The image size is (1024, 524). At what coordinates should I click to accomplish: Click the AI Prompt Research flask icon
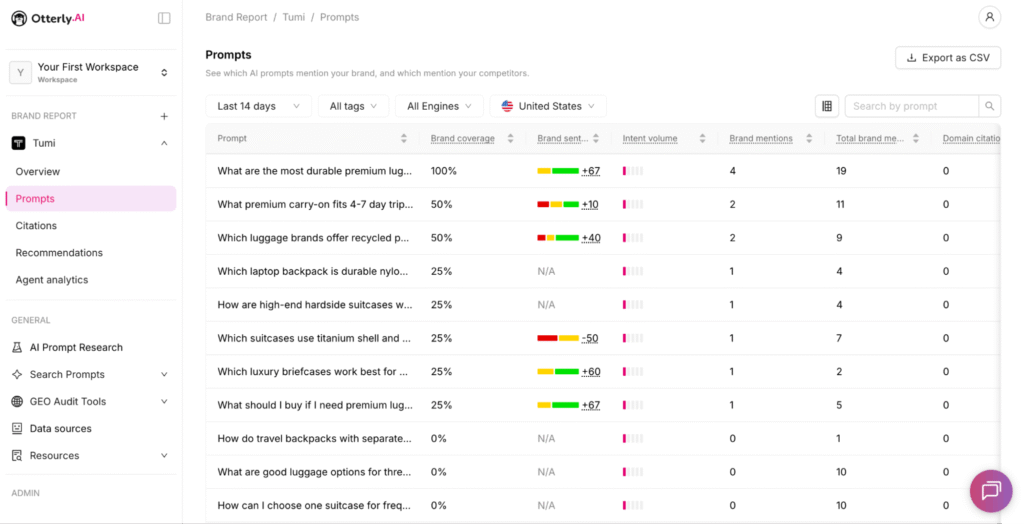pos(17,348)
